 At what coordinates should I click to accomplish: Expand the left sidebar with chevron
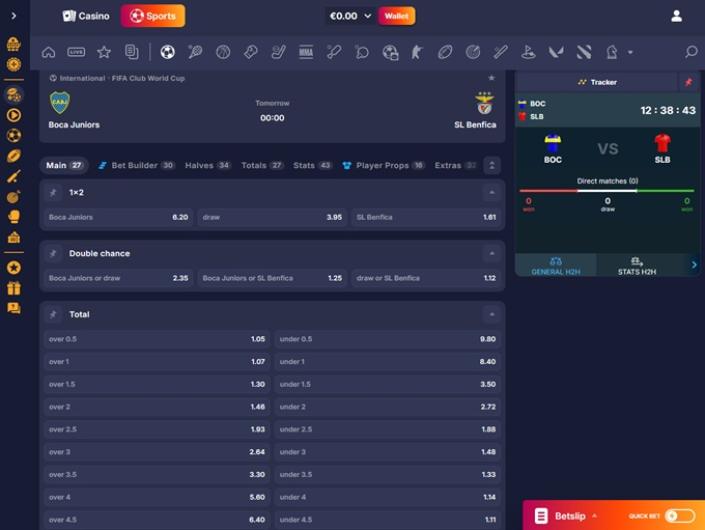[13, 16]
